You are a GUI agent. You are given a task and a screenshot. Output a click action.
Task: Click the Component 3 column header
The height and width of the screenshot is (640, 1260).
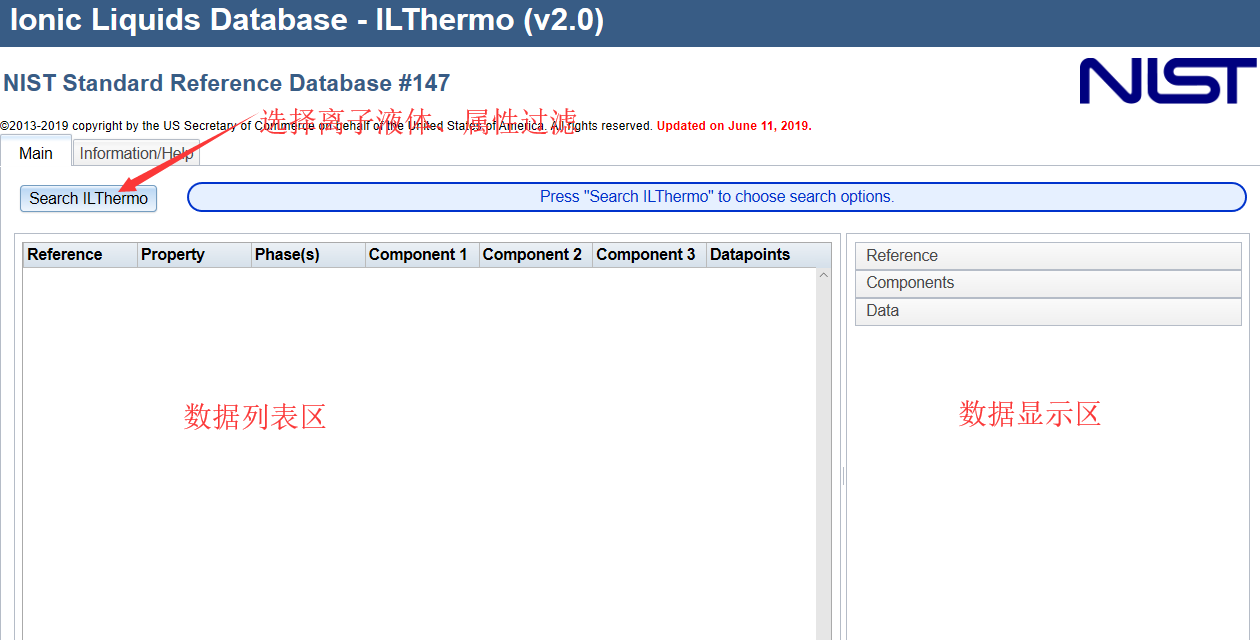click(x=649, y=255)
